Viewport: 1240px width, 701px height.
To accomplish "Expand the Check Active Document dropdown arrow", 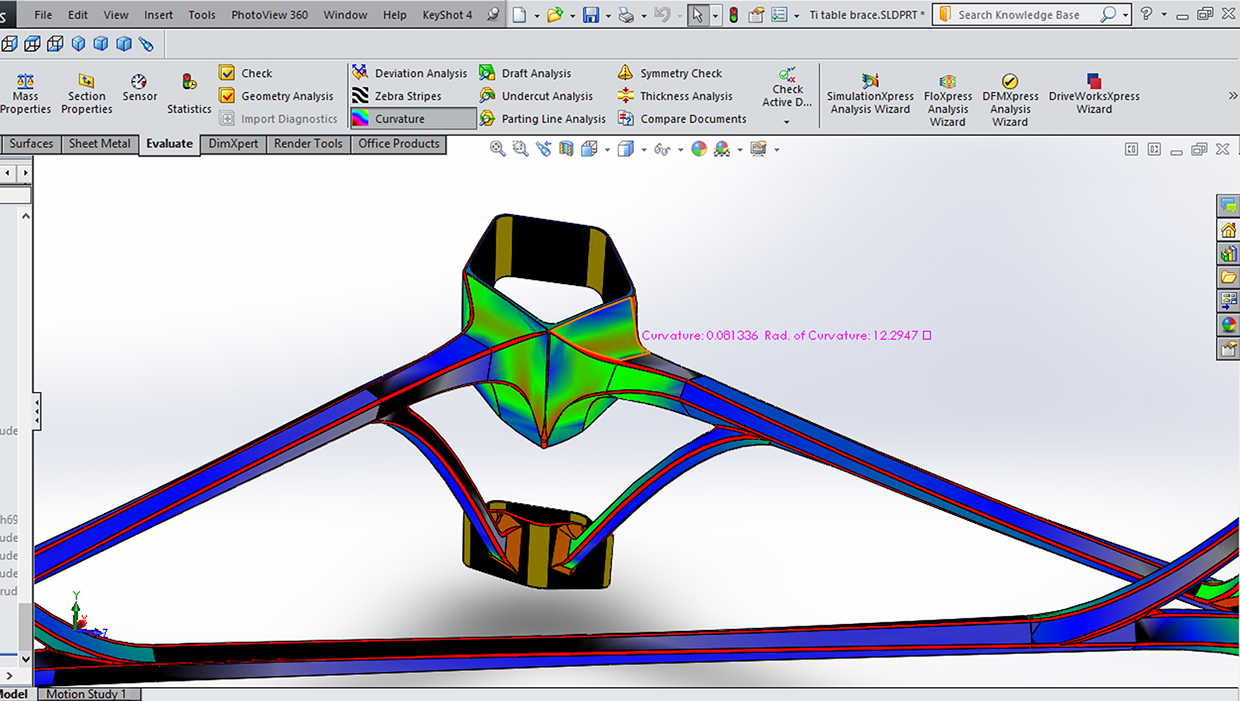I will [x=787, y=122].
